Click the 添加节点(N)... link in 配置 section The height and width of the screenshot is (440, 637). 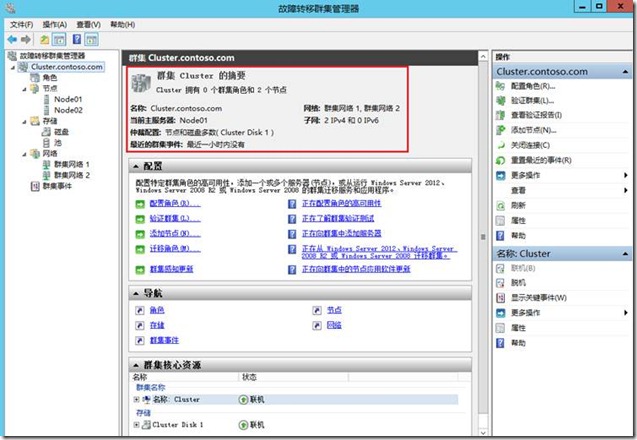(175, 234)
